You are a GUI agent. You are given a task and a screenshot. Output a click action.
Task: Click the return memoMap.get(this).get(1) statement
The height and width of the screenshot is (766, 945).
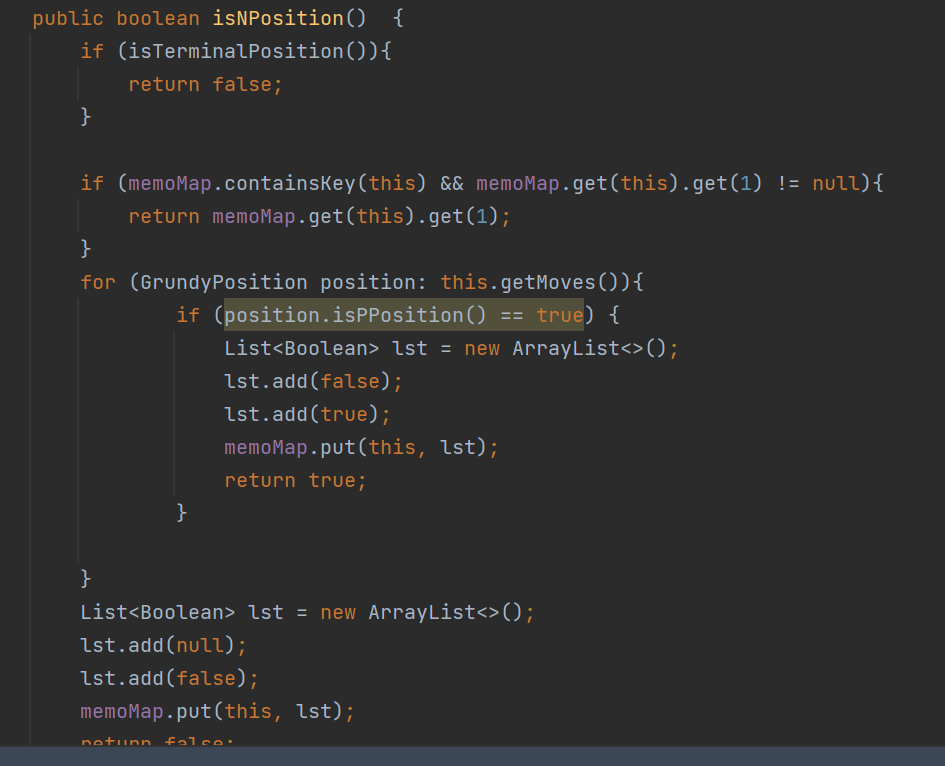(319, 217)
